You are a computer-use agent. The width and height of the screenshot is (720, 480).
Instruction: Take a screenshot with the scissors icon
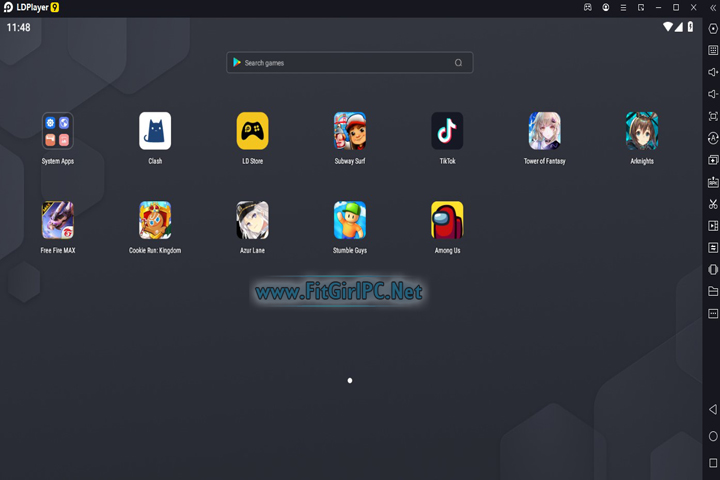pos(713,204)
